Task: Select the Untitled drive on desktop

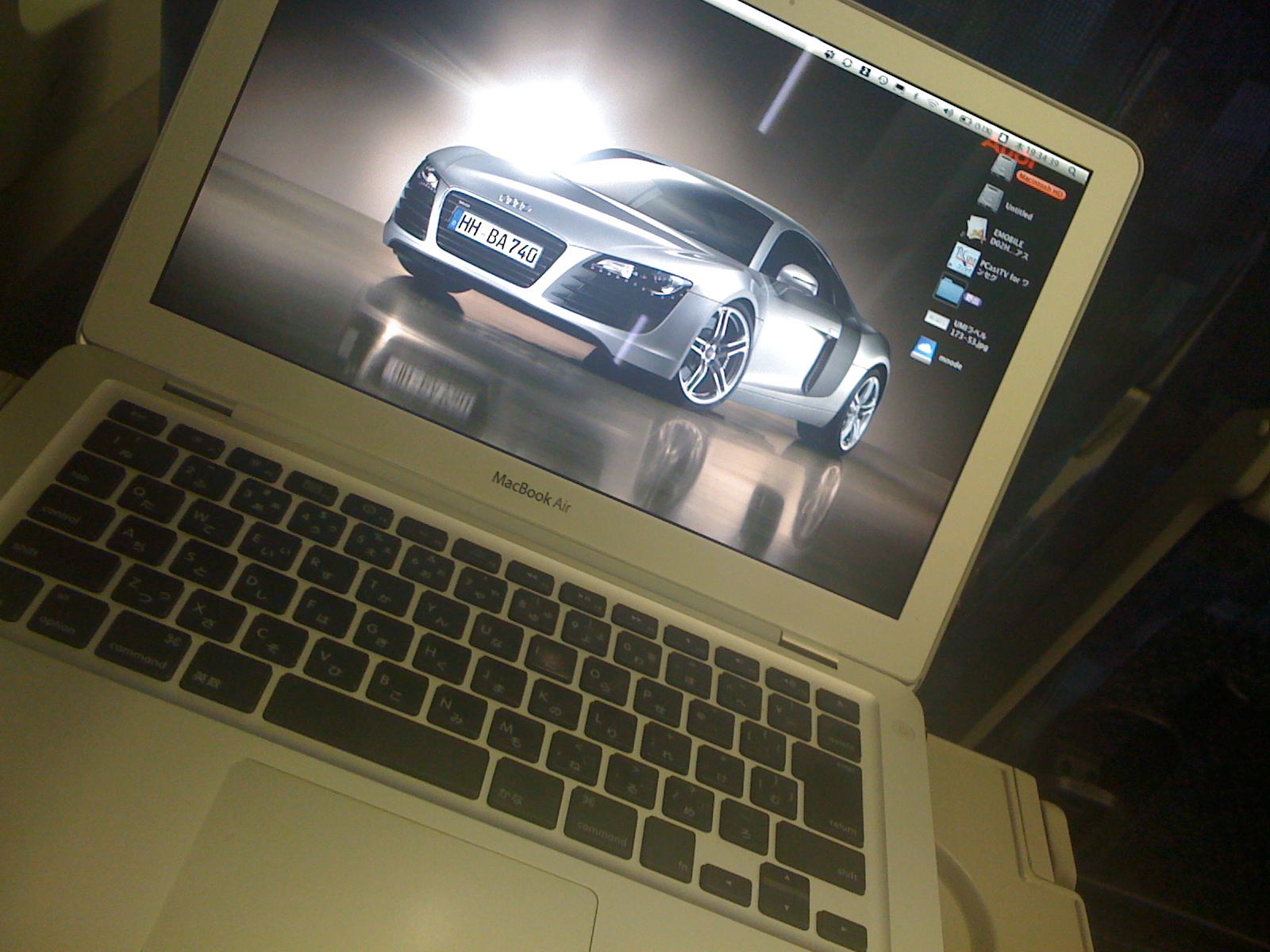Action: [x=991, y=198]
